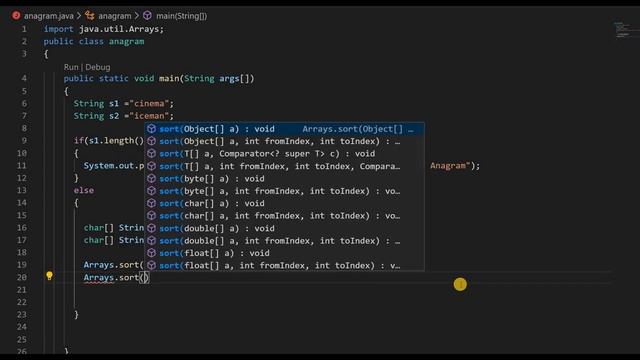This screenshot has height=360, width=640.
Task: Click 's1.length()' on line 9
Action: point(116,141)
